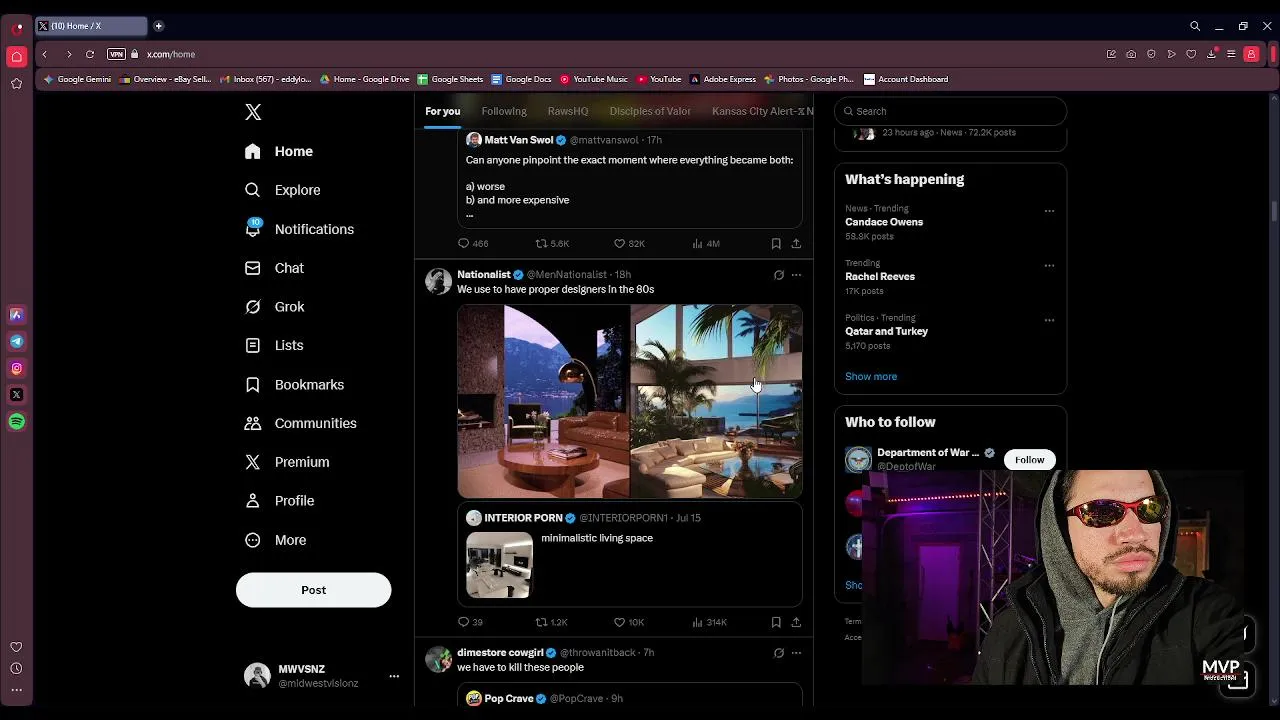This screenshot has width=1280, height=720.
Task: Open the Adobe Express bookmark
Action: (x=723, y=79)
